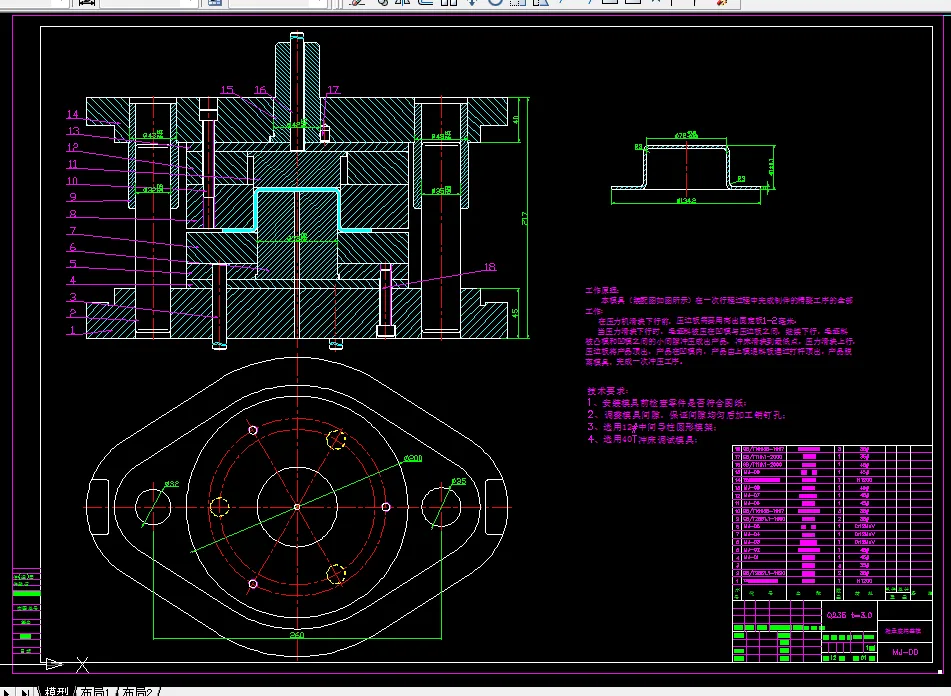Click the 技术要求 heading text

point(608,391)
